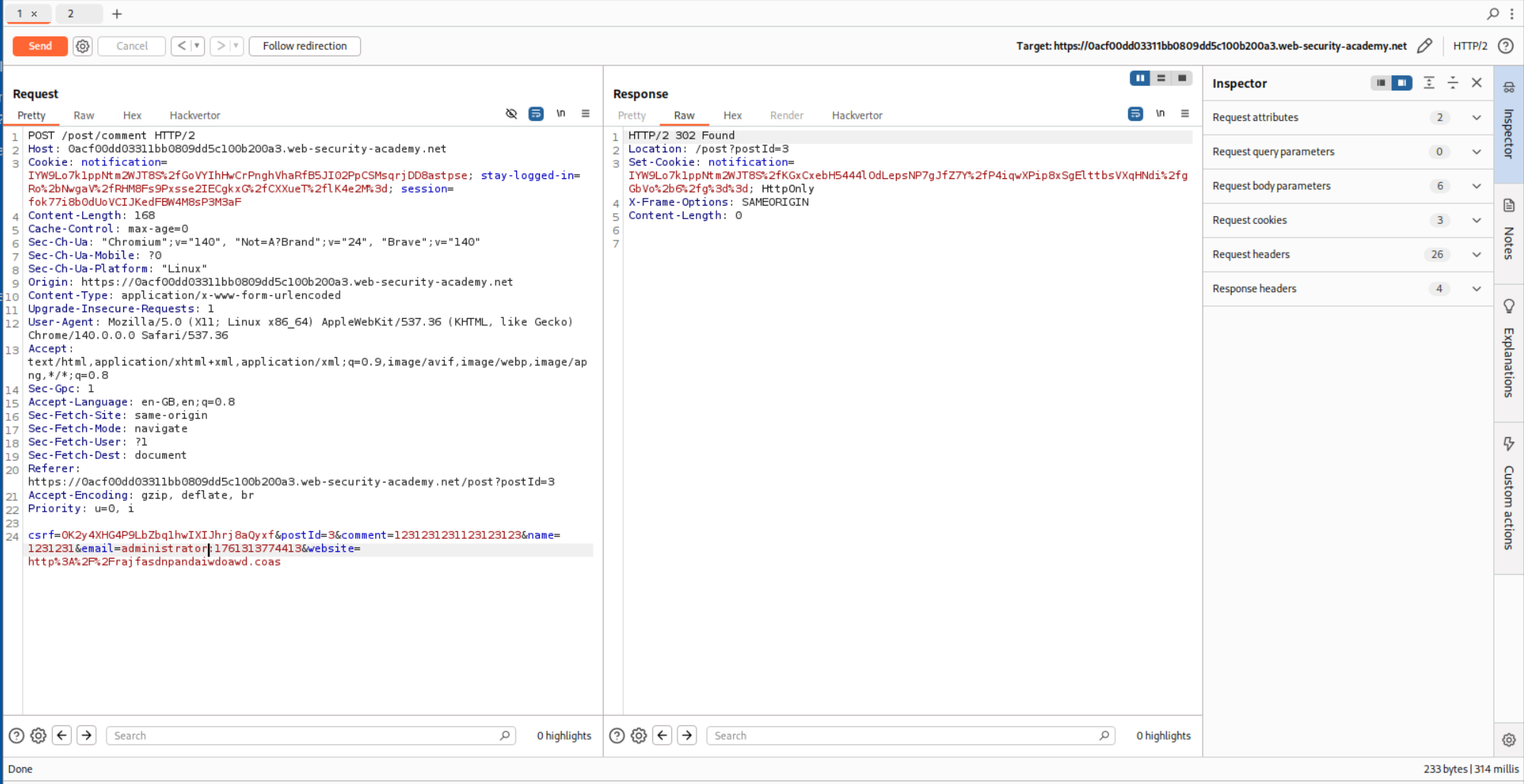1524x784 pixels.
Task: Select the side-by-side layout icon
Action: coord(1140,78)
